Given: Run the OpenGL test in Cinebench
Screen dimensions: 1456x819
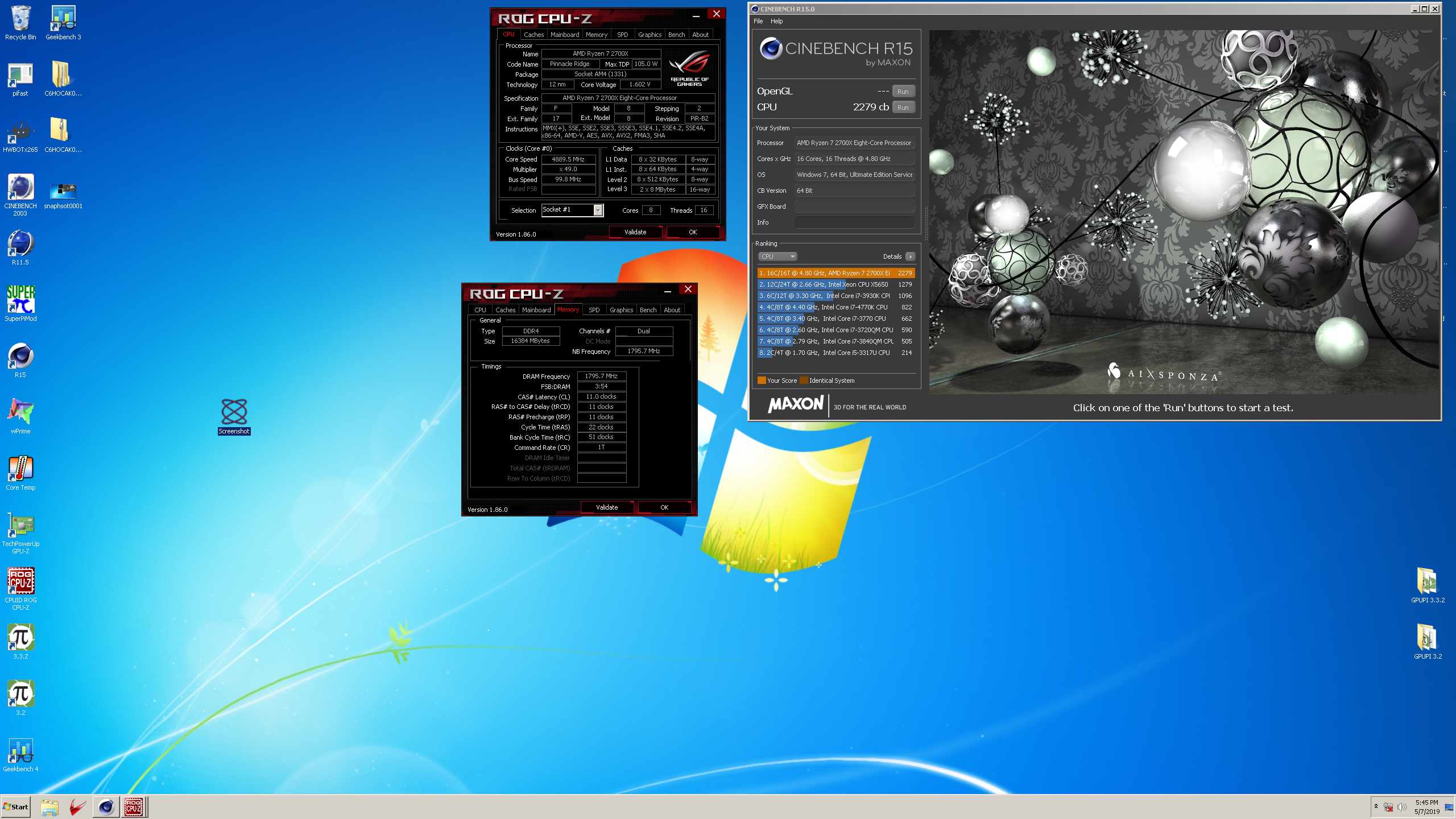Looking at the screenshot, I should 903,92.
